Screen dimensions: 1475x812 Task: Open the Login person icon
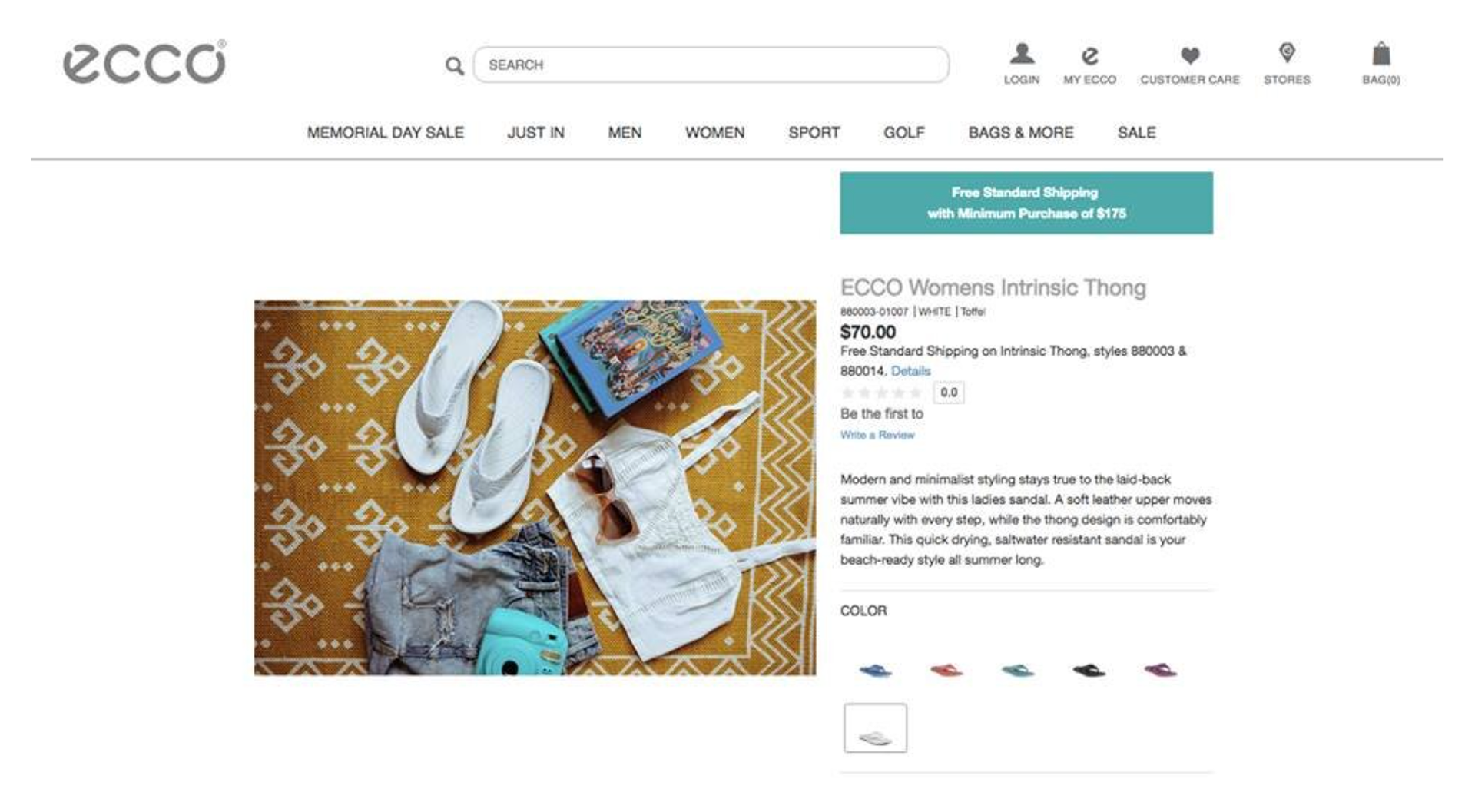coord(1021,55)
